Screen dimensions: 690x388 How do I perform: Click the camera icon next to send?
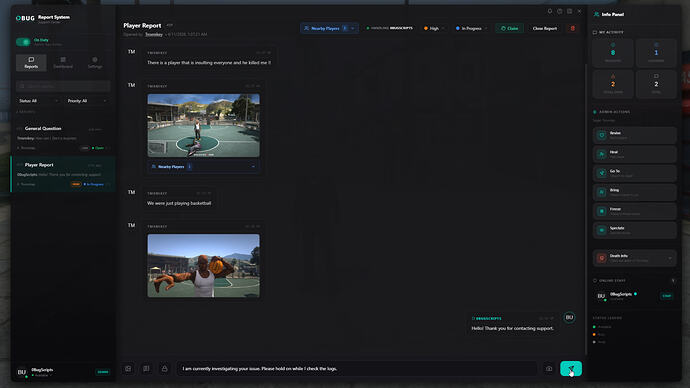pos(549,369)
